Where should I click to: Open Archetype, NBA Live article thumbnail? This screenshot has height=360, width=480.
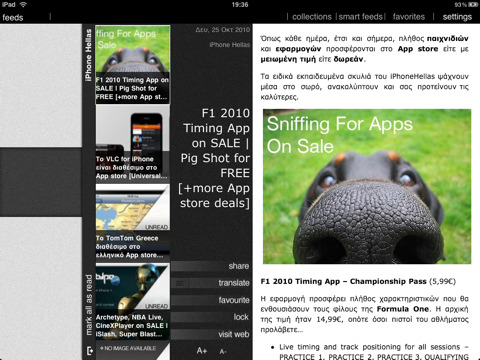133,301
